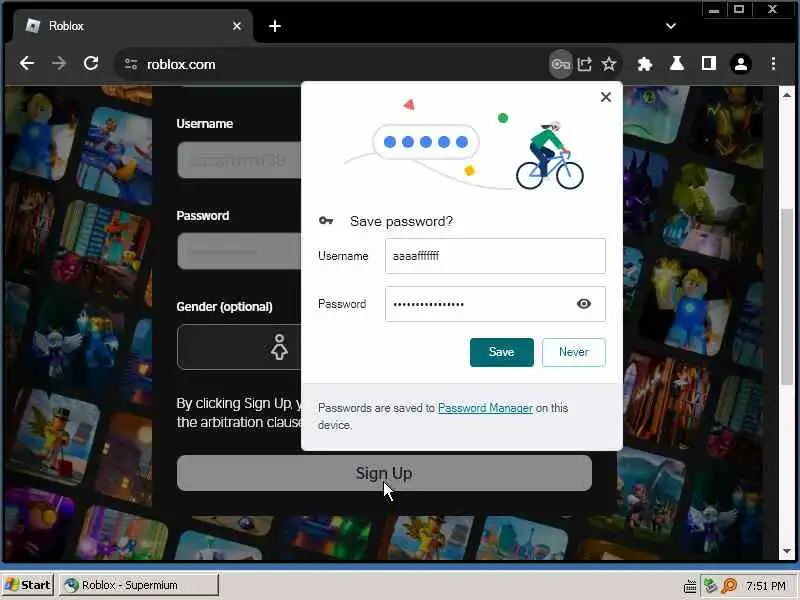Toggle the side panel icon
This screenshot has width=800, height=600.
tap(709, 64)
